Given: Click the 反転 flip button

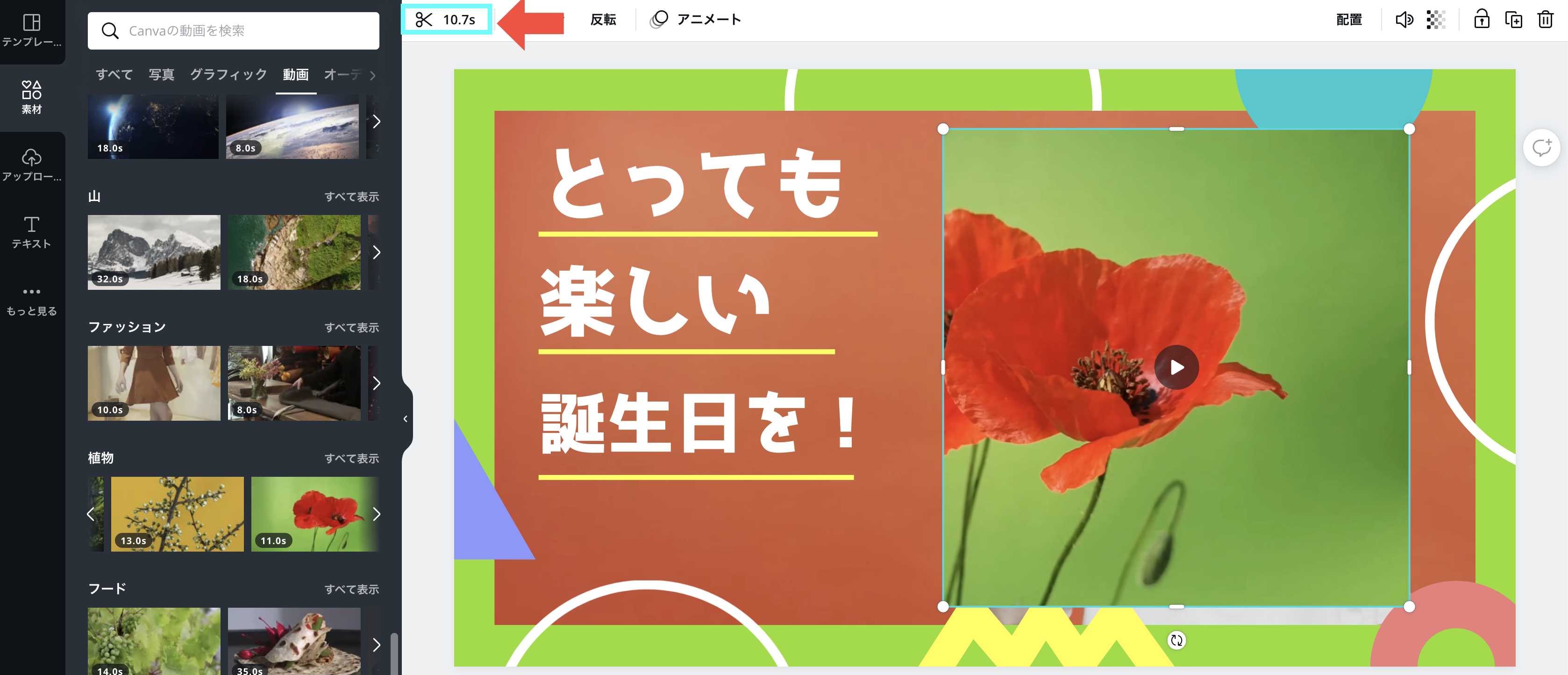Looking at the screenshot, I should pyautogui.click(x=603, y=20).
